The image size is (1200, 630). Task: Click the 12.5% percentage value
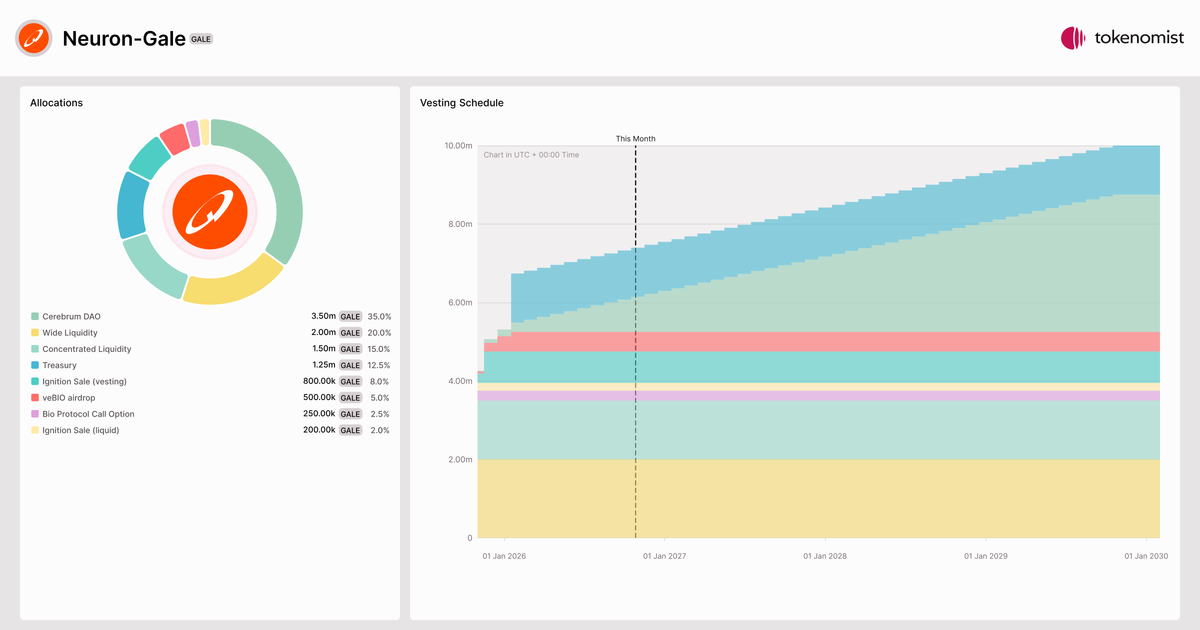click(x=379, y=365)
